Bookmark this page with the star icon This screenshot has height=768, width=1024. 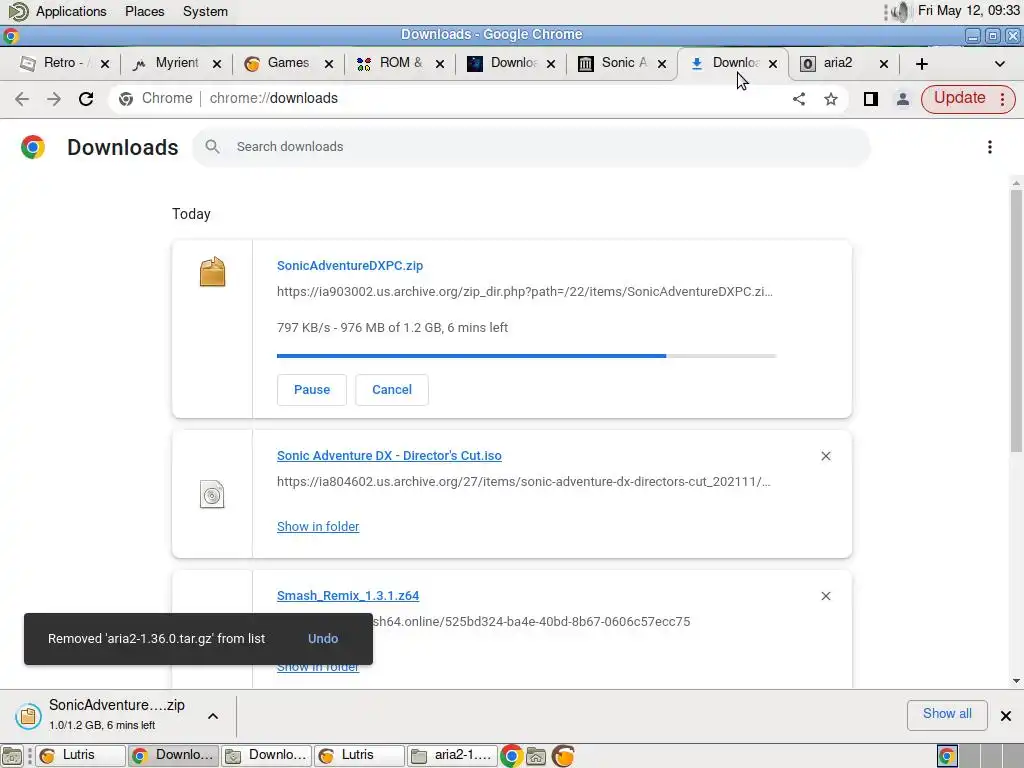pyautogui.click(x=831, y=99)
